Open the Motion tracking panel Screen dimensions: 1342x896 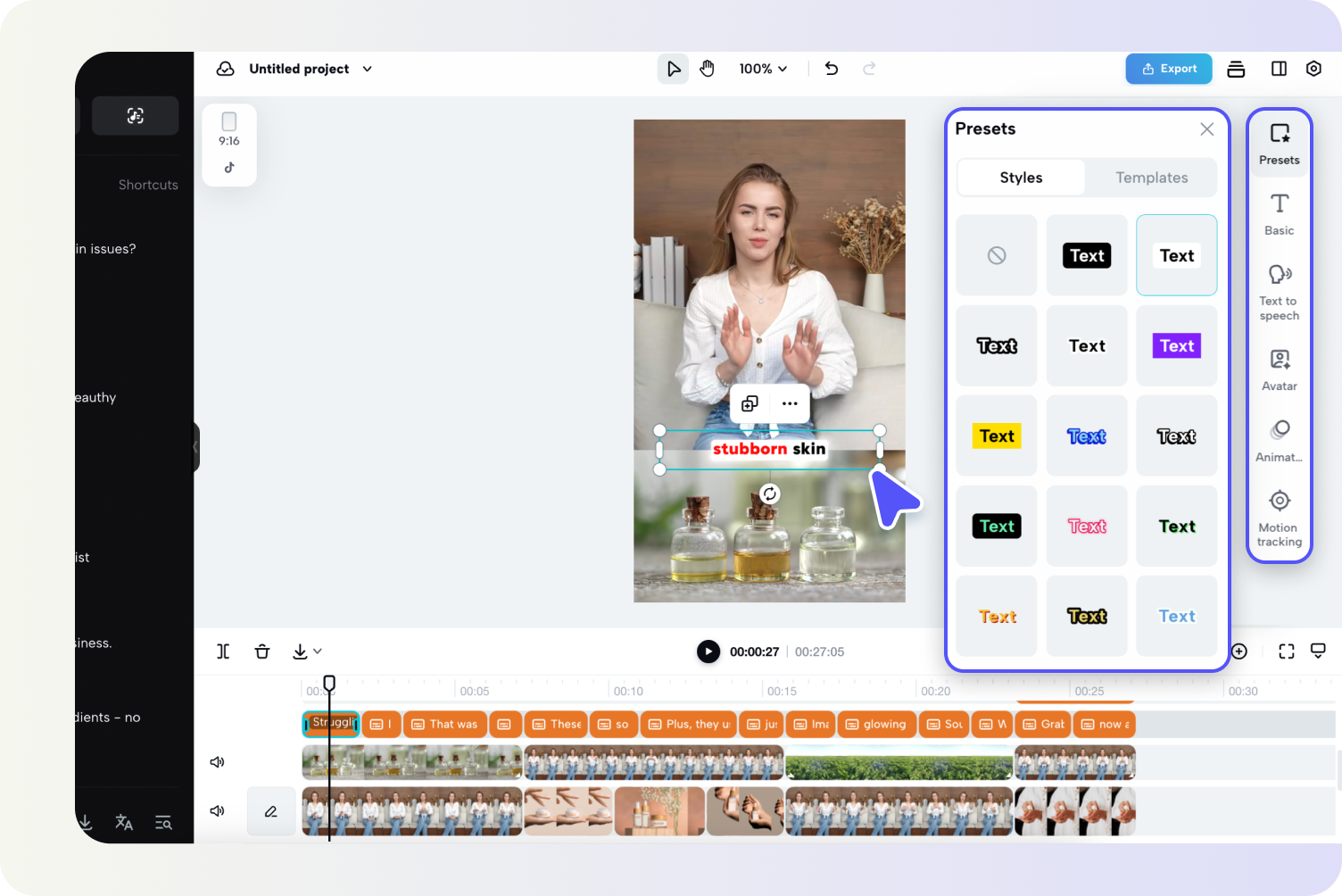1280,518
